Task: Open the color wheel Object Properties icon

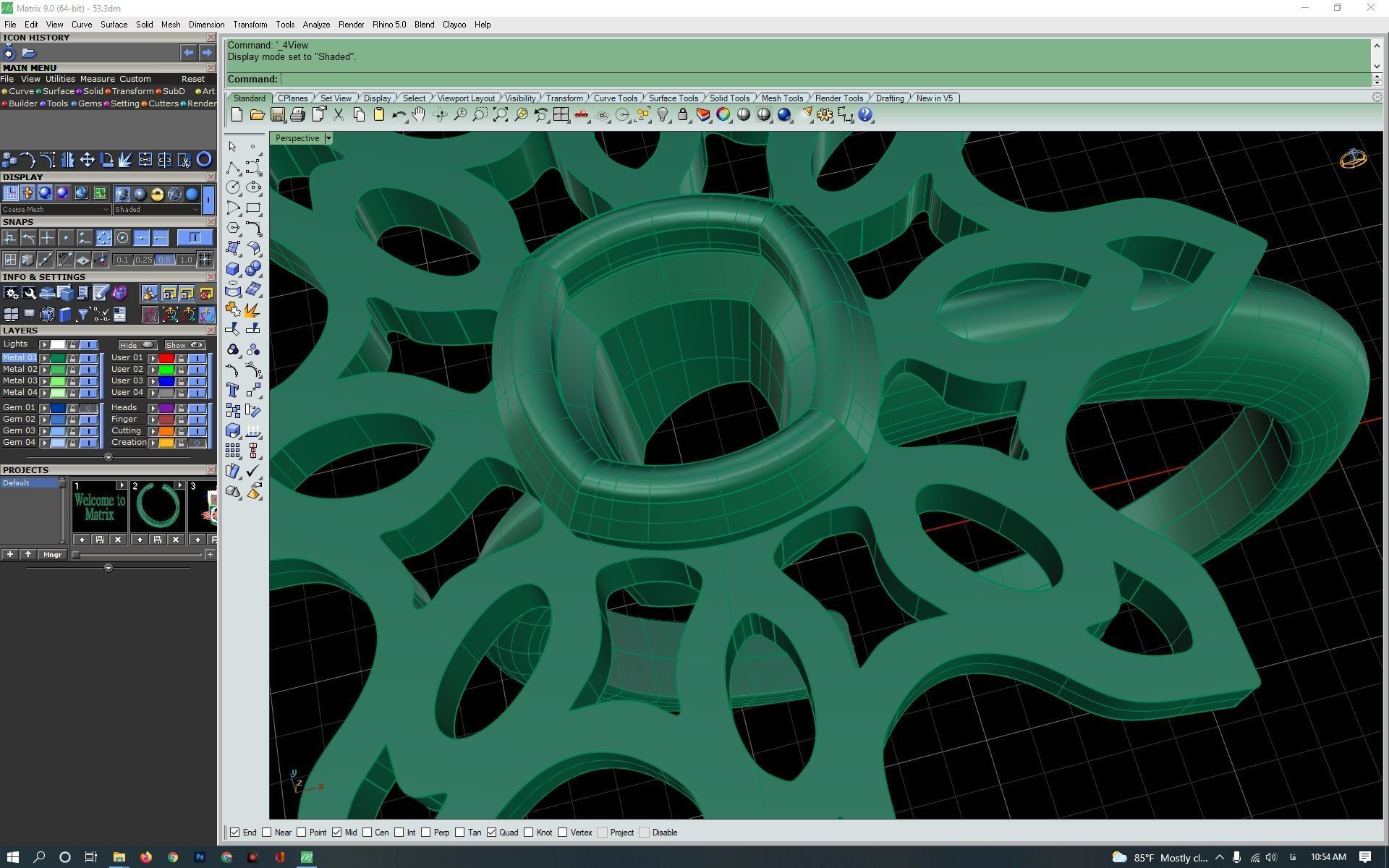Action: pyautogui.click(x=723, y=114)
